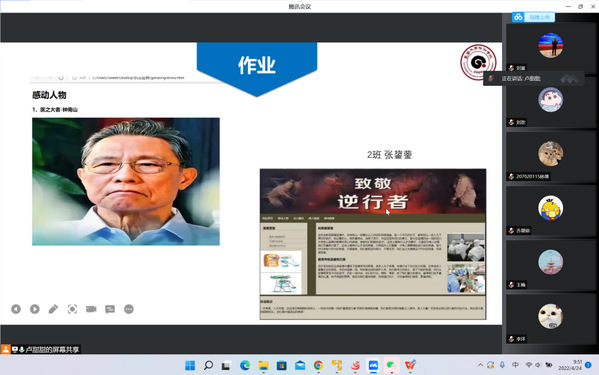This screenshot has width=599, height=375.
Task: Click the muted mic icon under white cat avatar
Action: click(x=511, y=339)
